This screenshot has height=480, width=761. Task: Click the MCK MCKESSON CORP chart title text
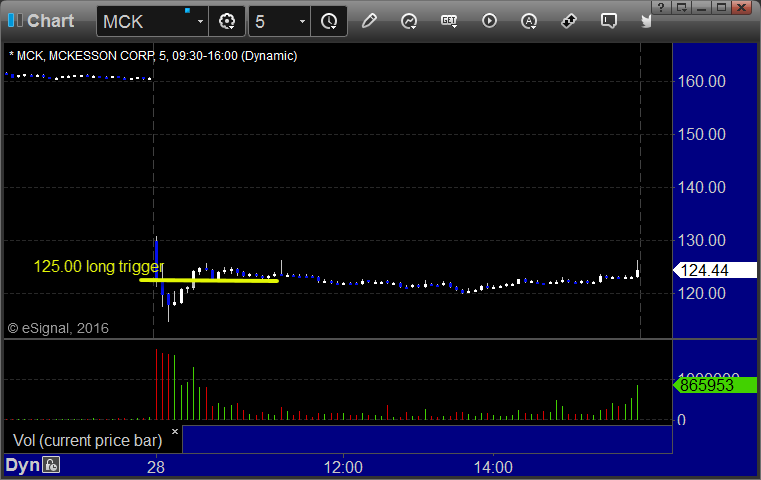pos(153,56)
